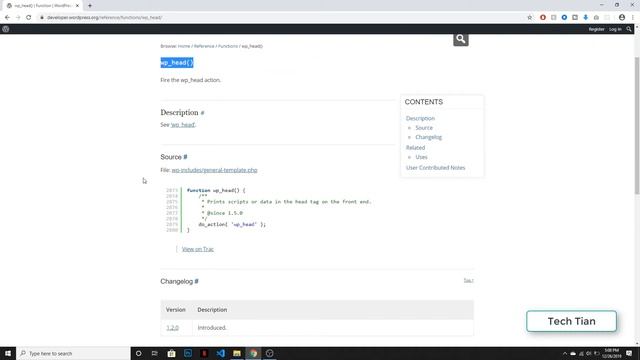
Task: Open the red circular browser extension
Action: [x=543, y=18]
